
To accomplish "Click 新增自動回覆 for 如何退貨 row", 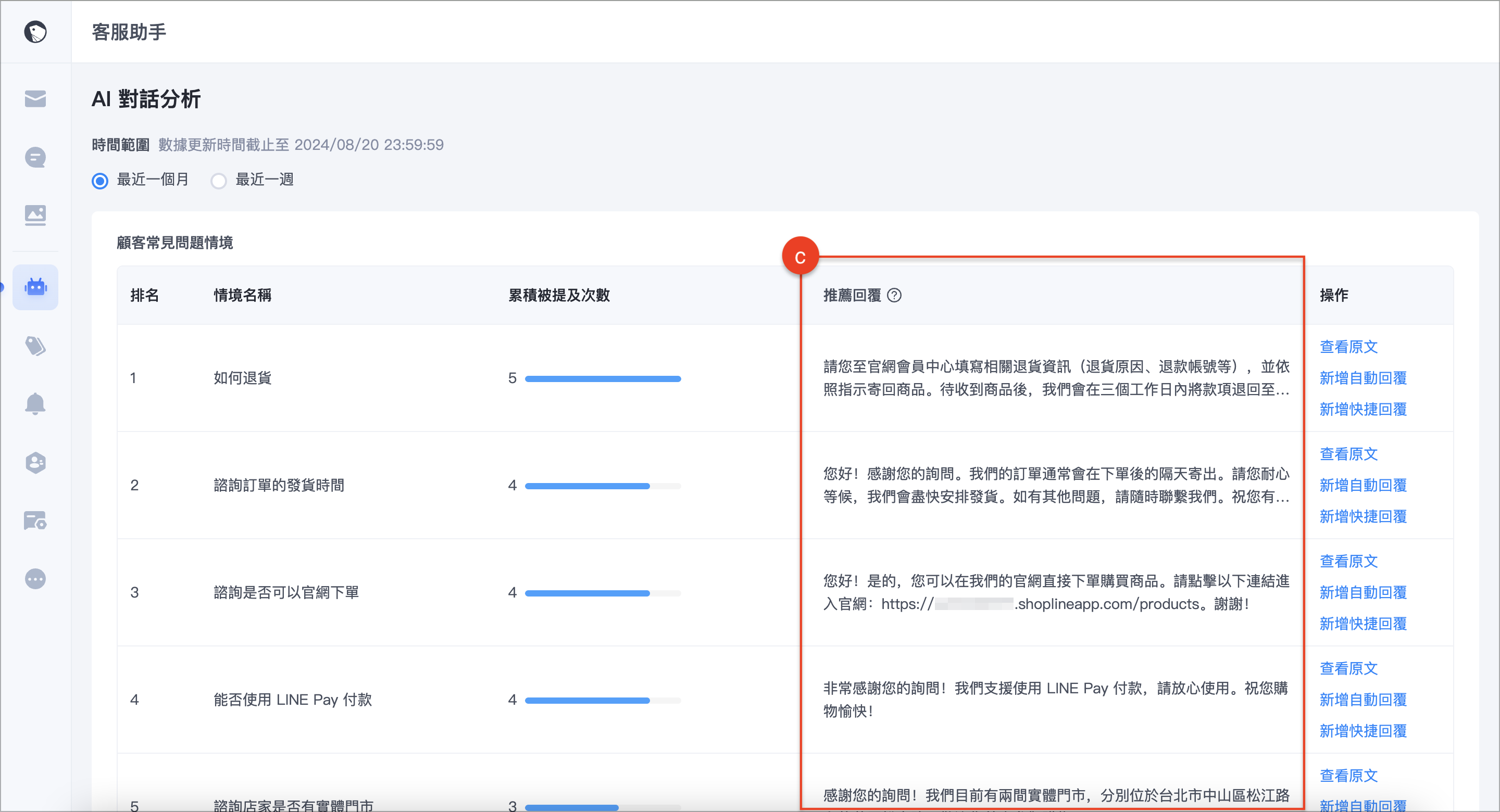I will (x=1363, y=378).
